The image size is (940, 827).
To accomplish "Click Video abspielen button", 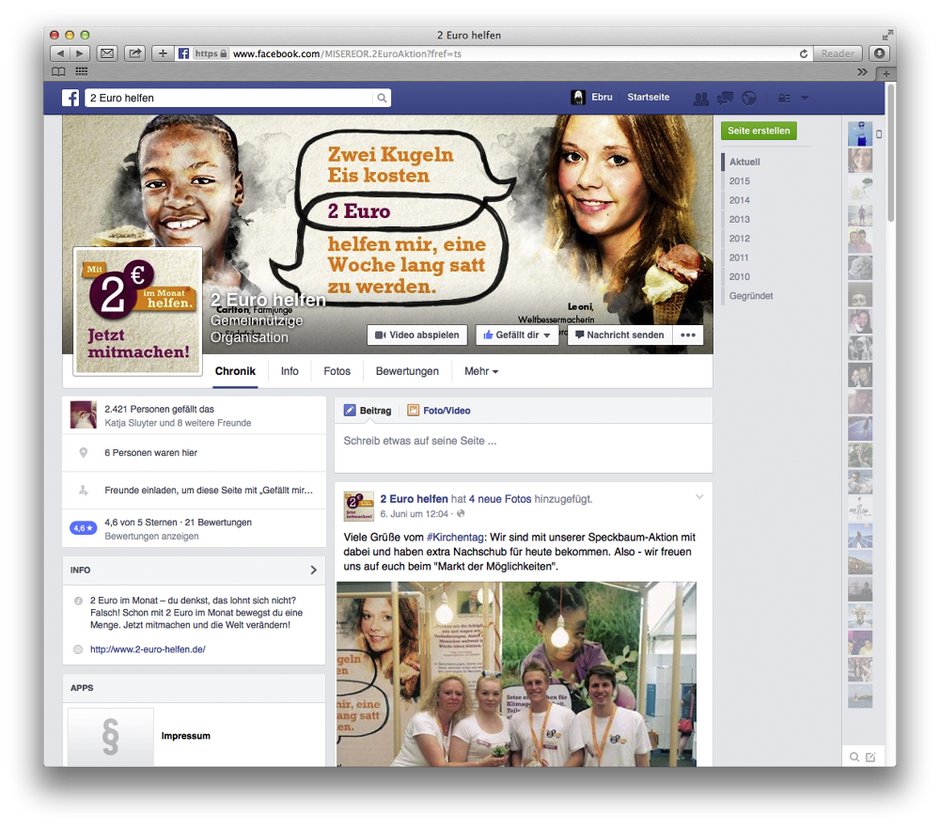I will point(417,335).
